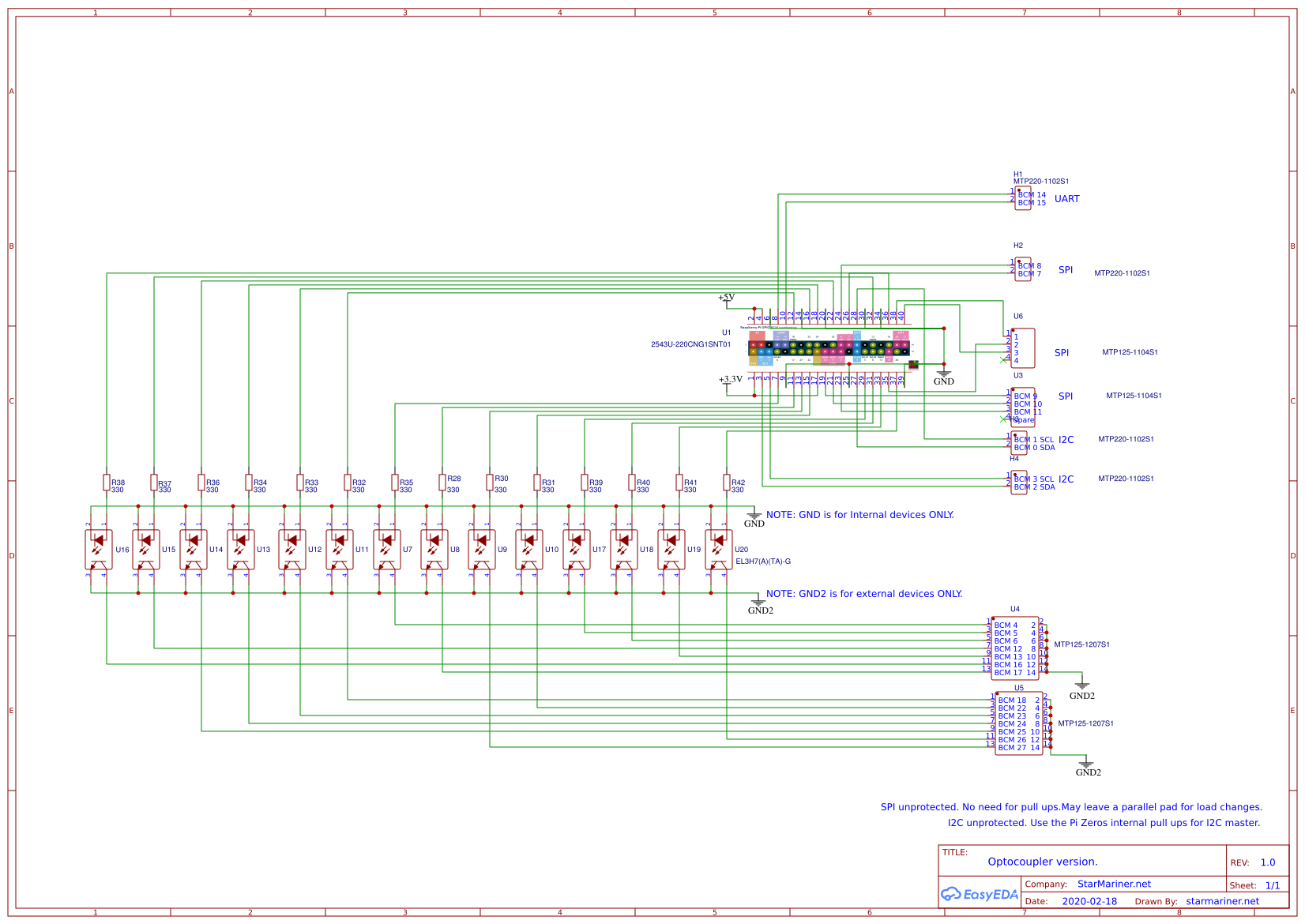This screenshot has height=924, width=1305.
Task: Click the no-connect cross on U3 spare pin
Action: click(1003, 420)
